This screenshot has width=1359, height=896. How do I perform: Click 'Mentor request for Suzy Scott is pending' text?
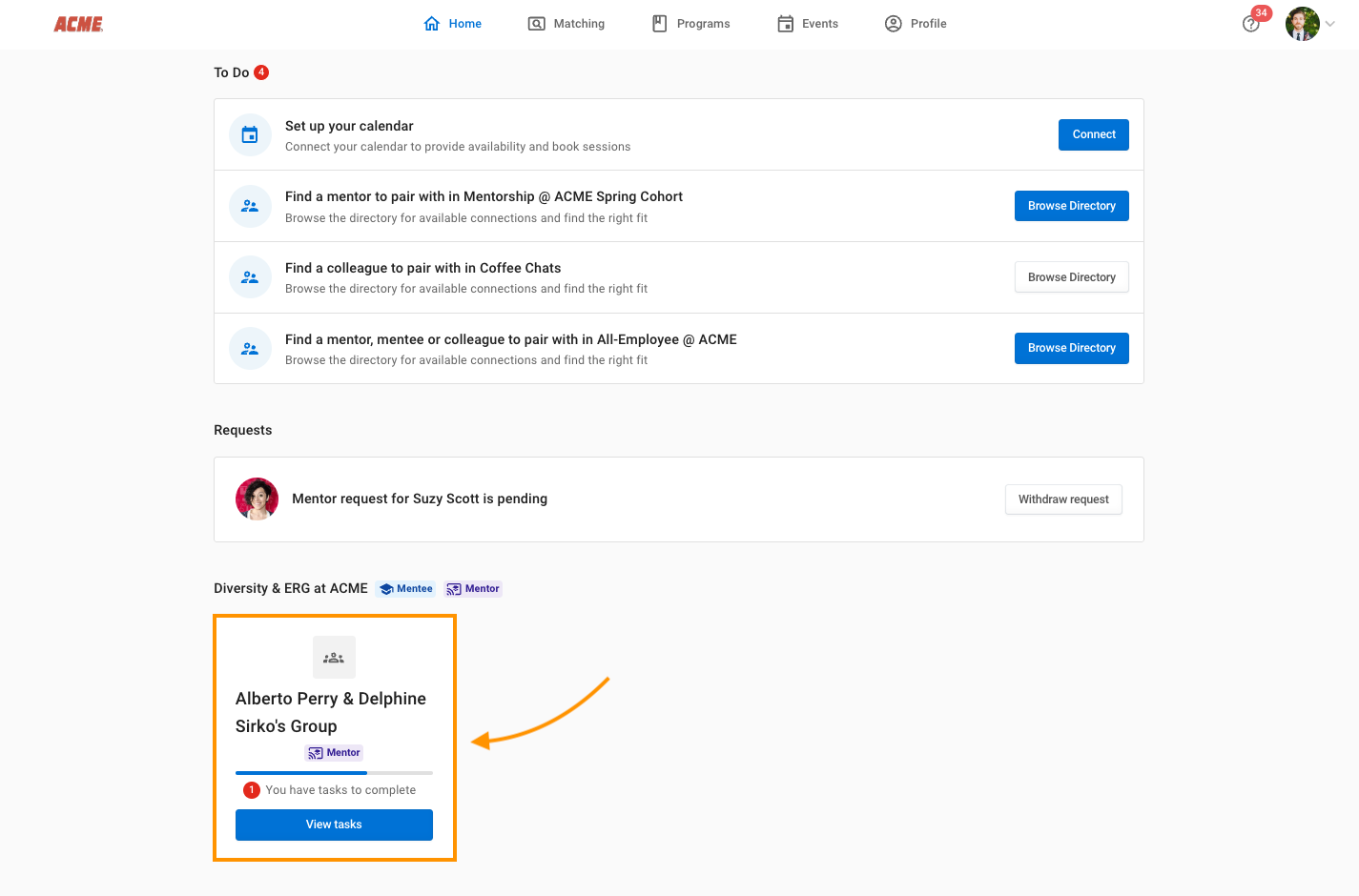(x=420, y=499)
